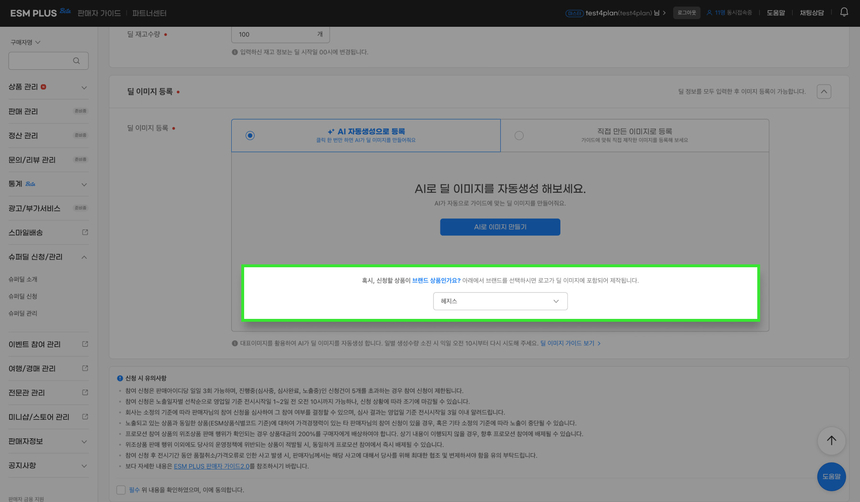860x502 pixels.
Task: Click the 로그아웃 button
Action: coord(686,13)
